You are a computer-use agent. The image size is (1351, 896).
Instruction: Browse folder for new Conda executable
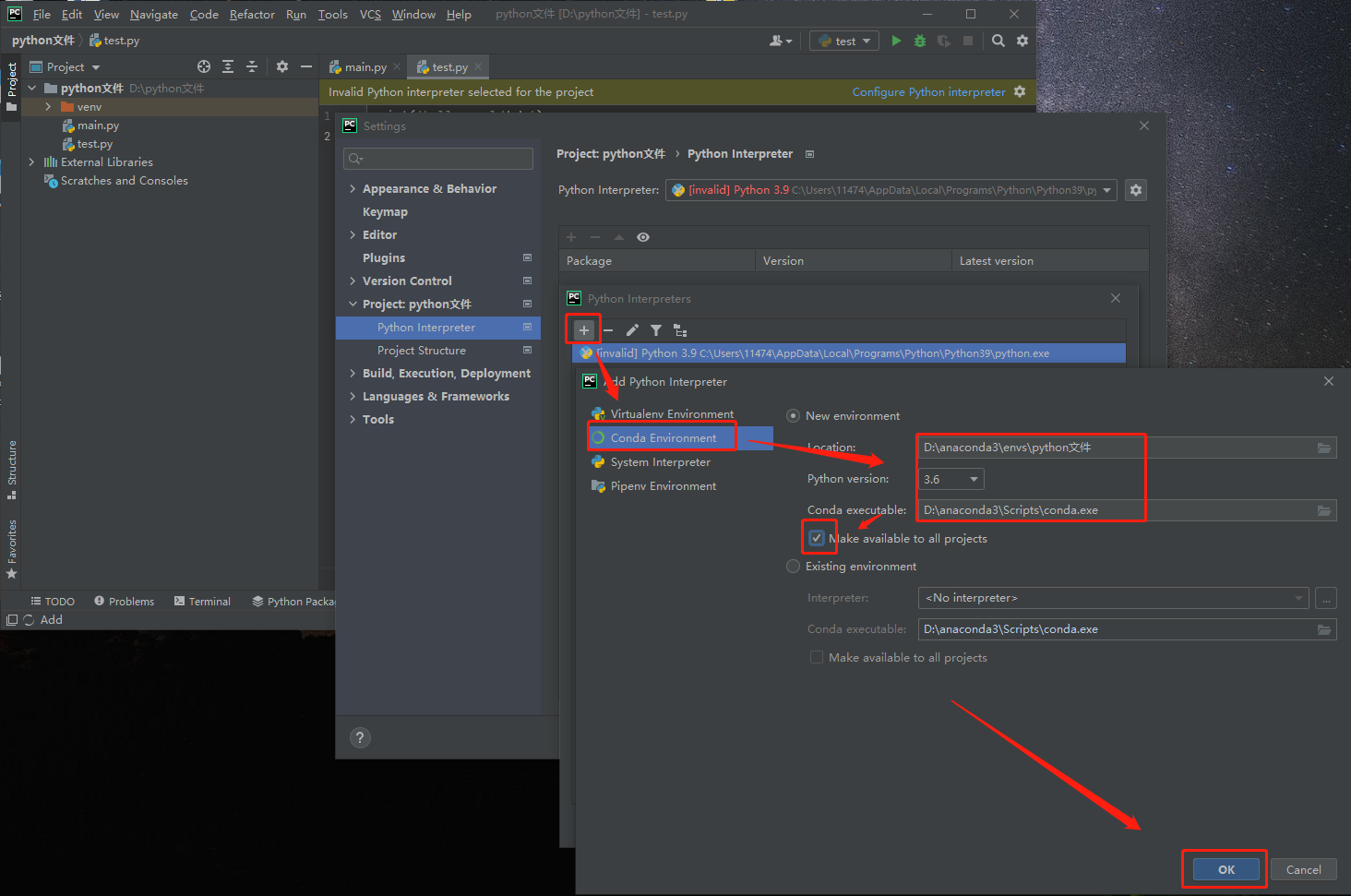point(1324,510)
